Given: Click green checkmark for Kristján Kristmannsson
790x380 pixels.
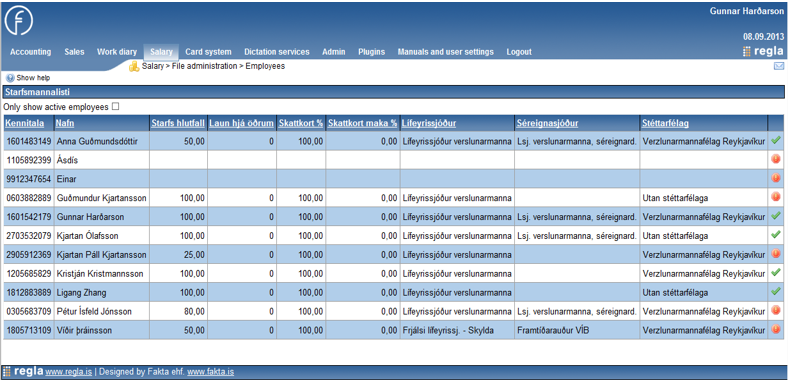Looking at the screenshot, I should point(776,273).
